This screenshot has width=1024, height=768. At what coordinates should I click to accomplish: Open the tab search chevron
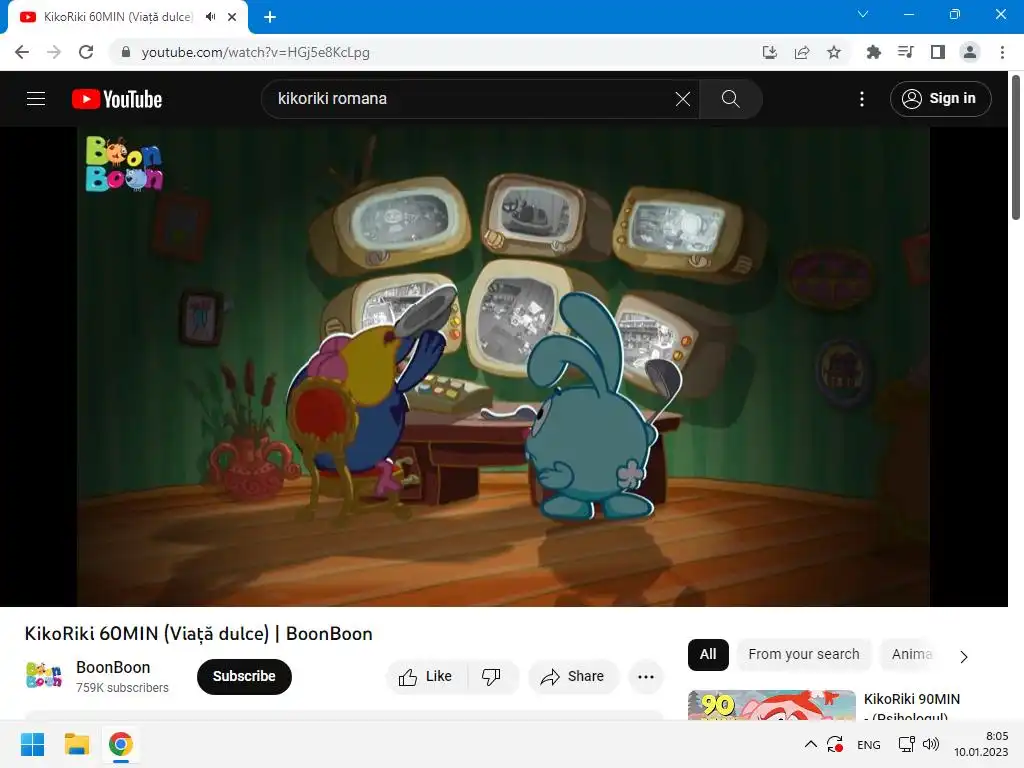(863, 14)
